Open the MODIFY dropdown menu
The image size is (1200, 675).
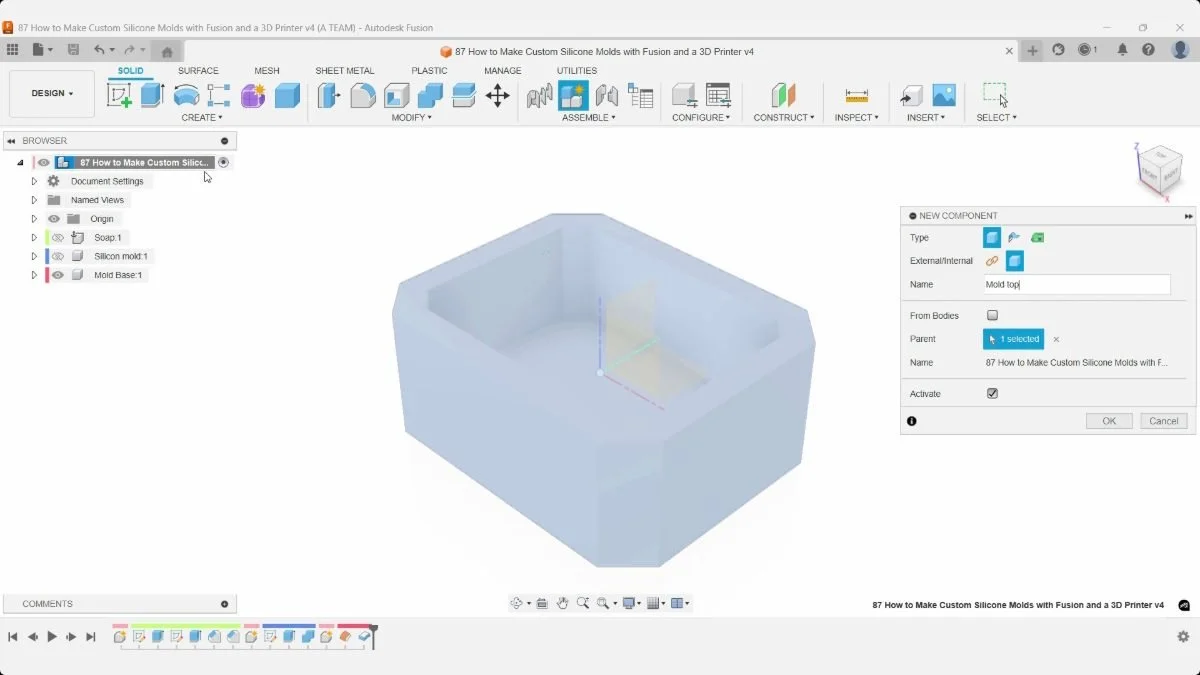[x=412, y=117]
